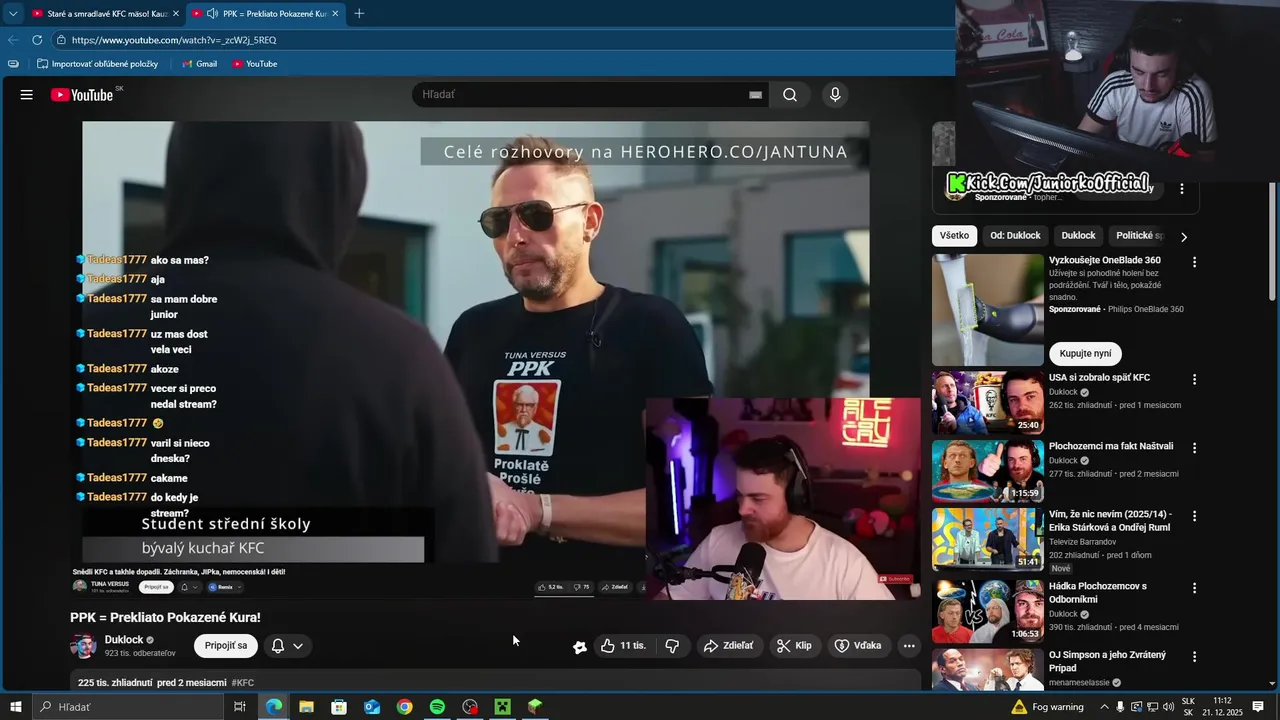
Task: Click the Share (Zdieľať) button
Action: point(728,646)
